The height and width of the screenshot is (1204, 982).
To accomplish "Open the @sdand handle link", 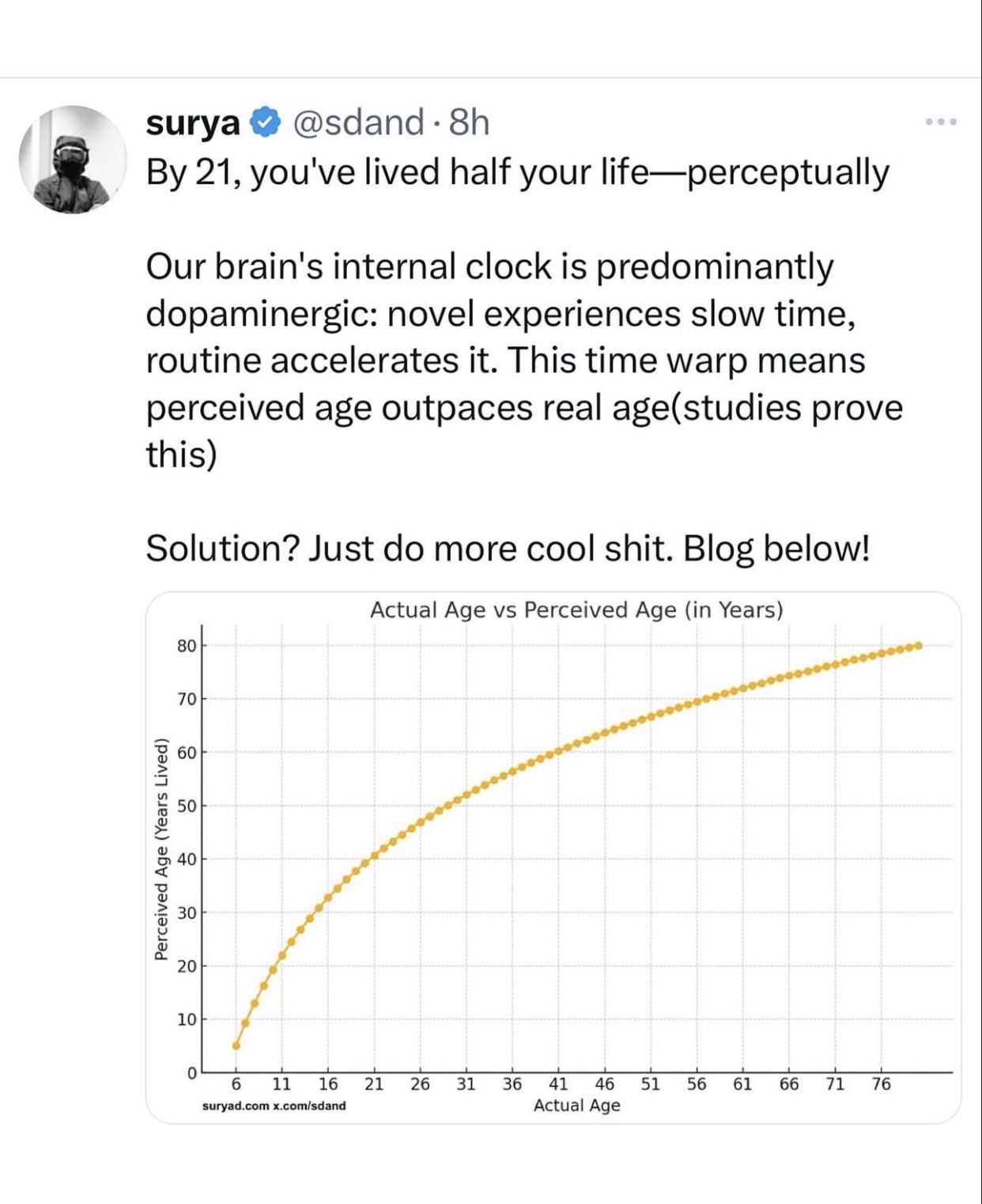I will tap(358, 123).
